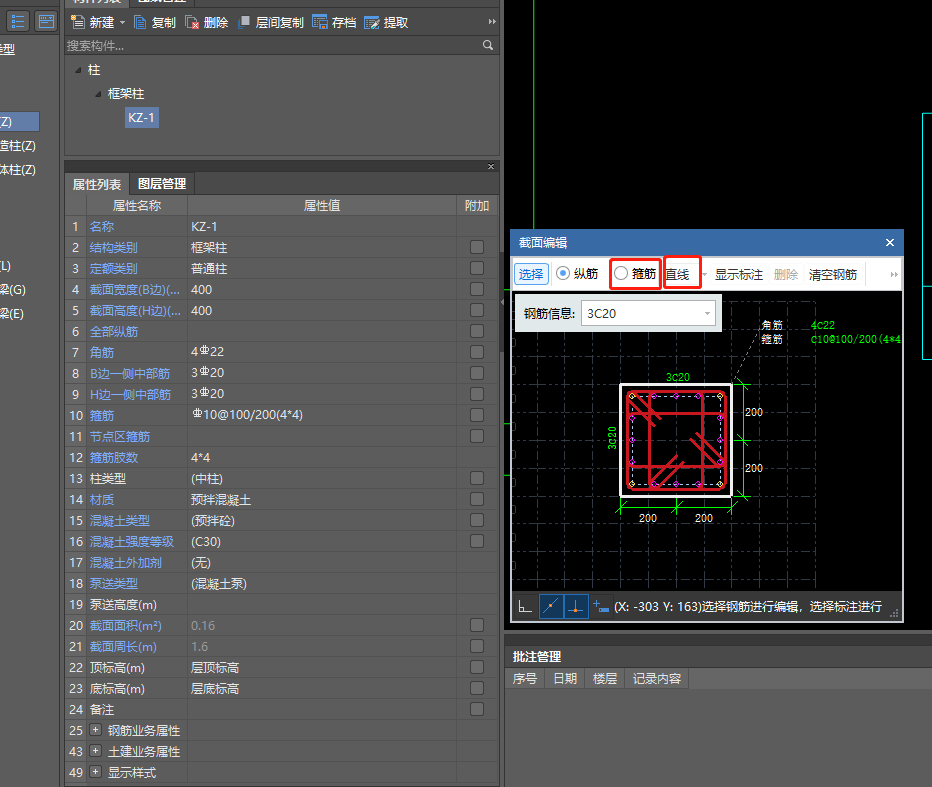Click the 箍筋肢数 value 4*4 cell
The height and width of the screenshot is (787, 932).
pyautogui.click(x=322, y=457)
